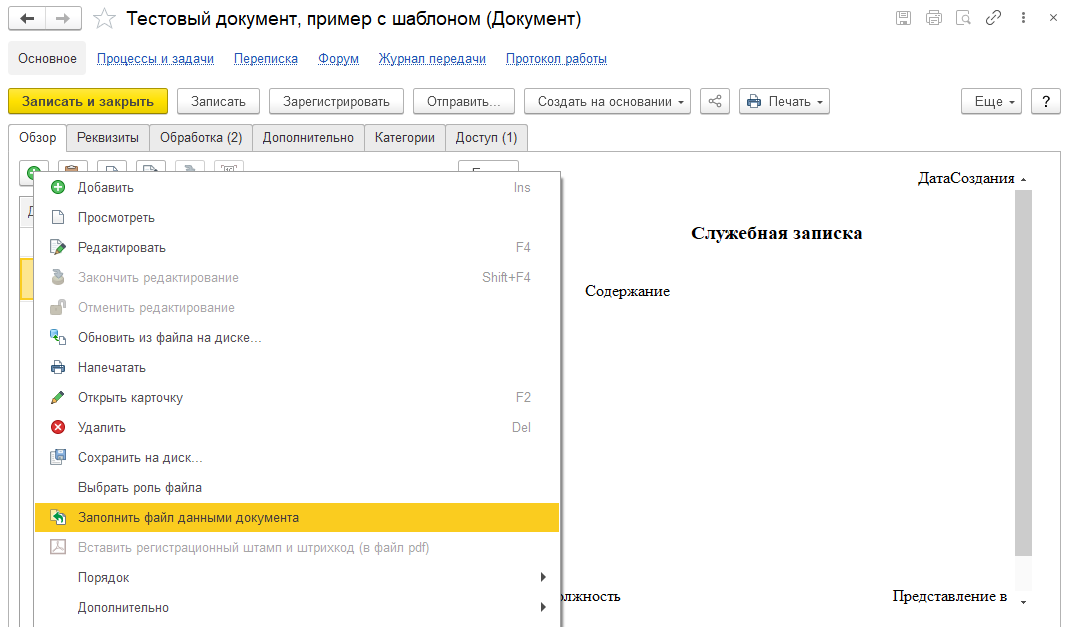1066x627 pixels.
Task: Click the preview vertical scrollbar thumb
Action: tap(1023, 373)
